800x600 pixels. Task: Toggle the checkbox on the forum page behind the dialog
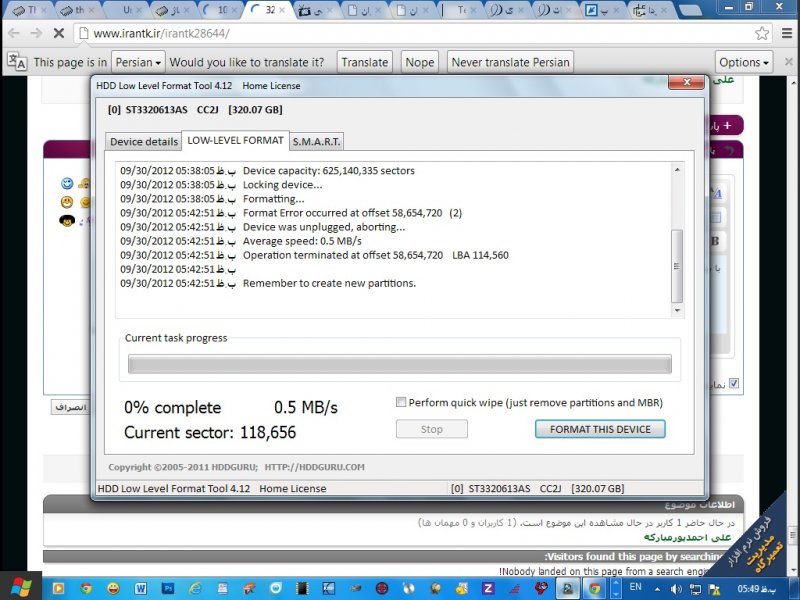pyautogui.click(x=734, y=383)
